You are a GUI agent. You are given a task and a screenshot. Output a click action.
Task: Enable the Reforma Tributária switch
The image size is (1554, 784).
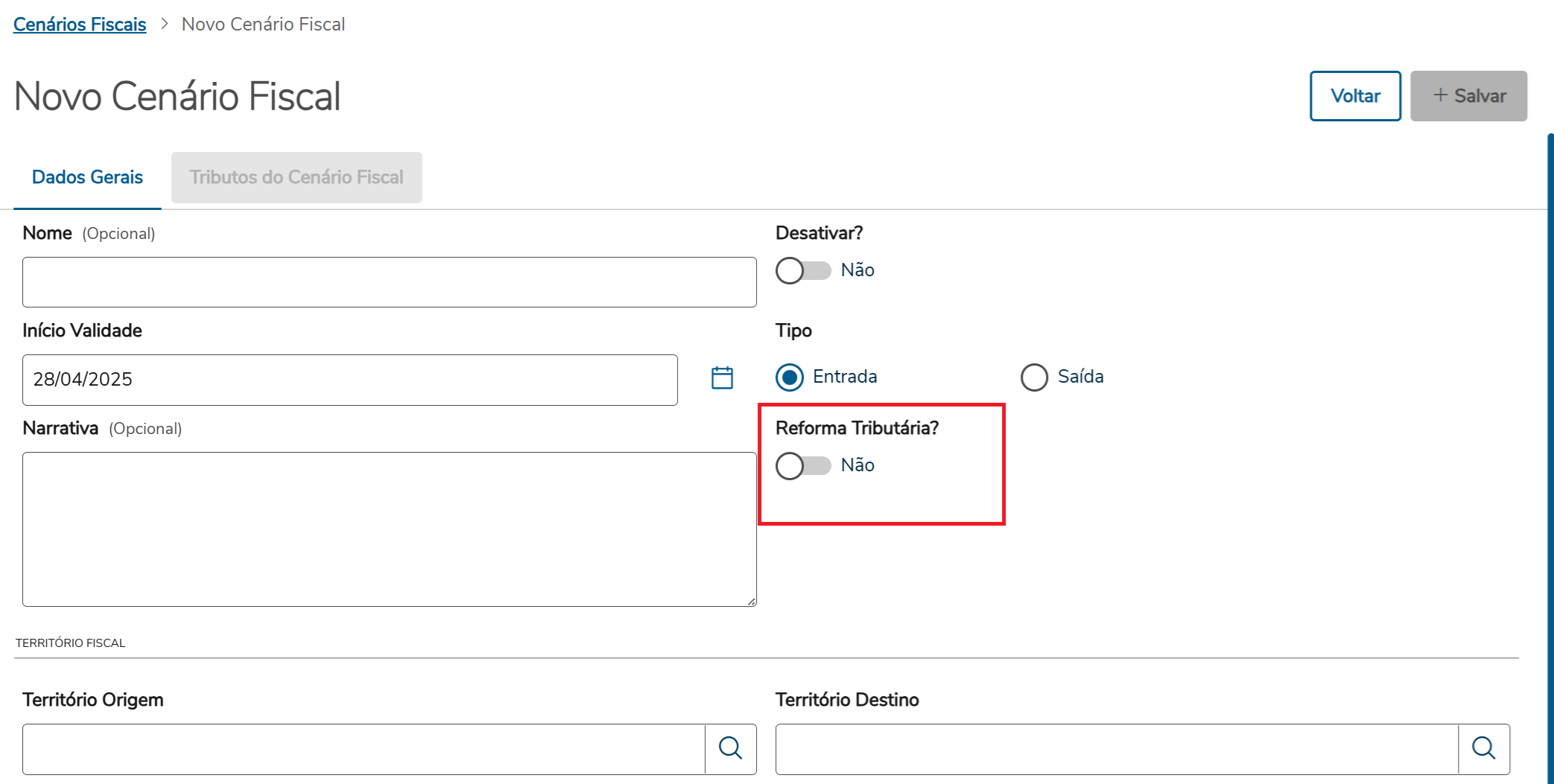pyautogui.click(x=803, y=465)
